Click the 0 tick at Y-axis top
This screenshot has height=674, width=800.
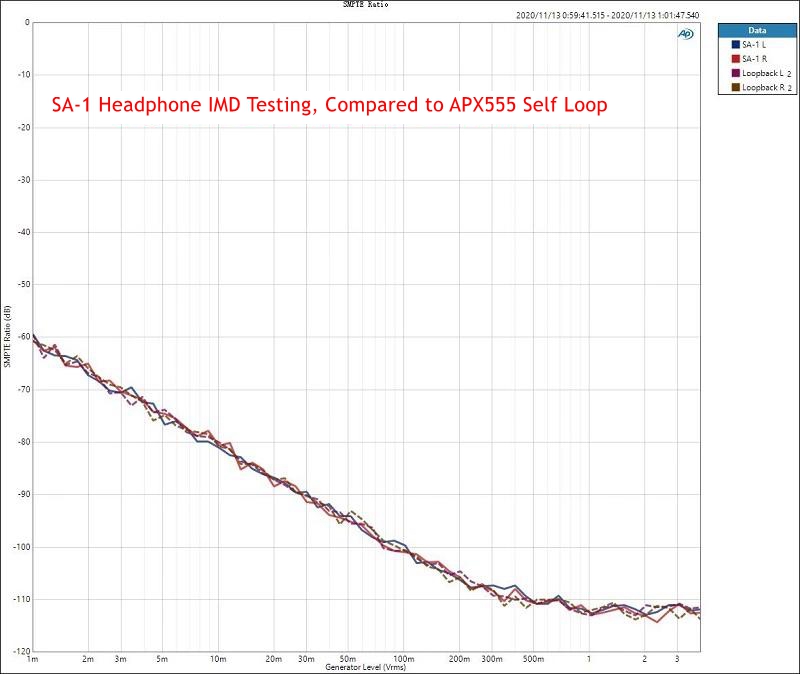(x=26, y=22)
